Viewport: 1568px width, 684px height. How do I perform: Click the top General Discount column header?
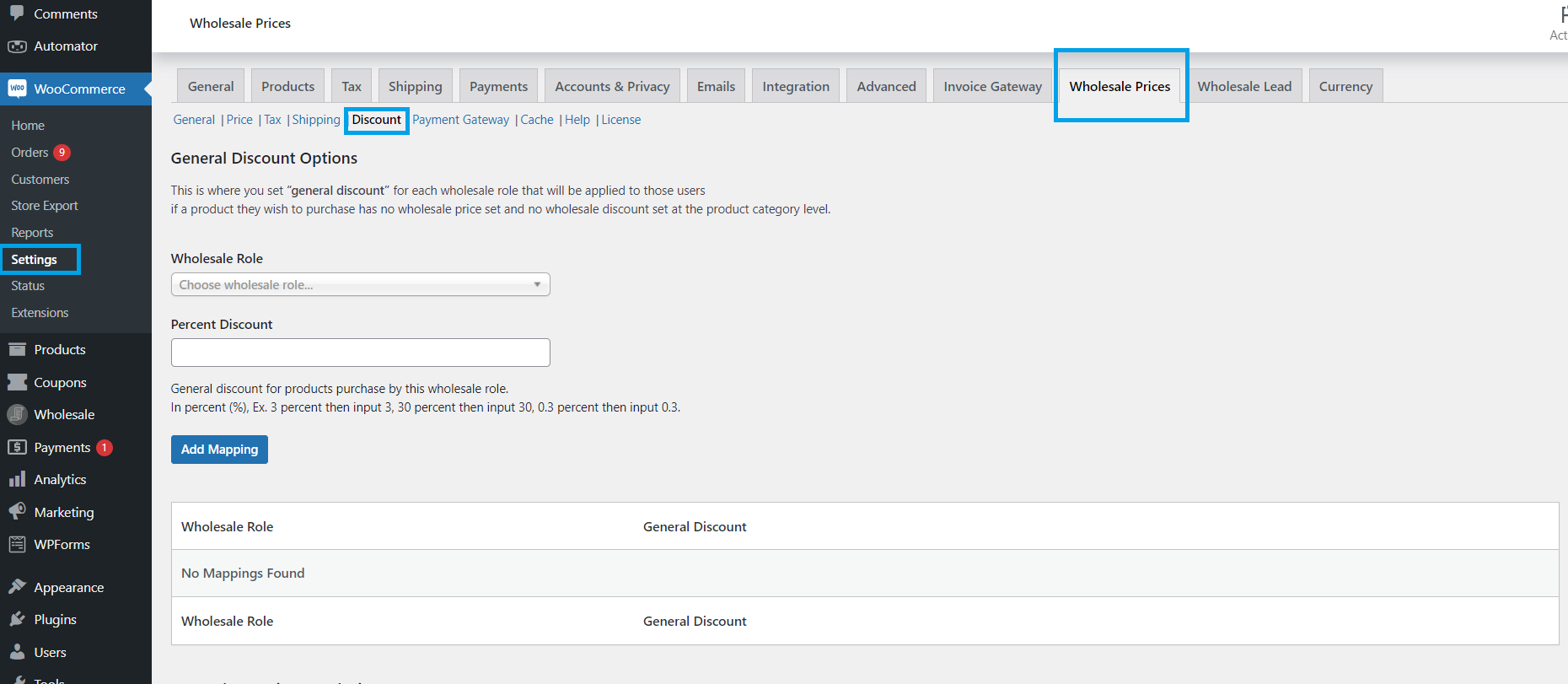695,526
